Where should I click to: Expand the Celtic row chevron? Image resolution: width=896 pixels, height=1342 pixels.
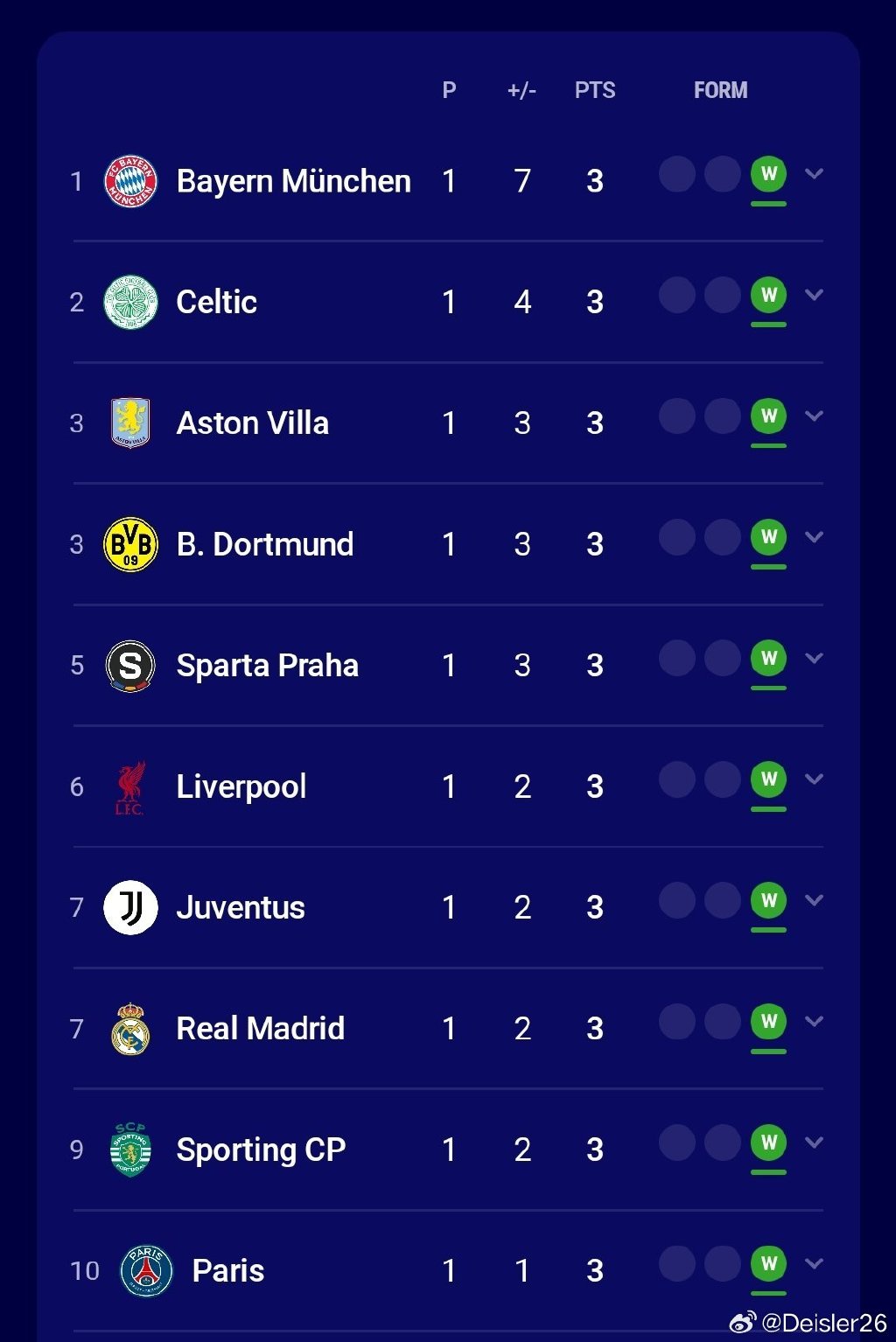click(814, 295)
